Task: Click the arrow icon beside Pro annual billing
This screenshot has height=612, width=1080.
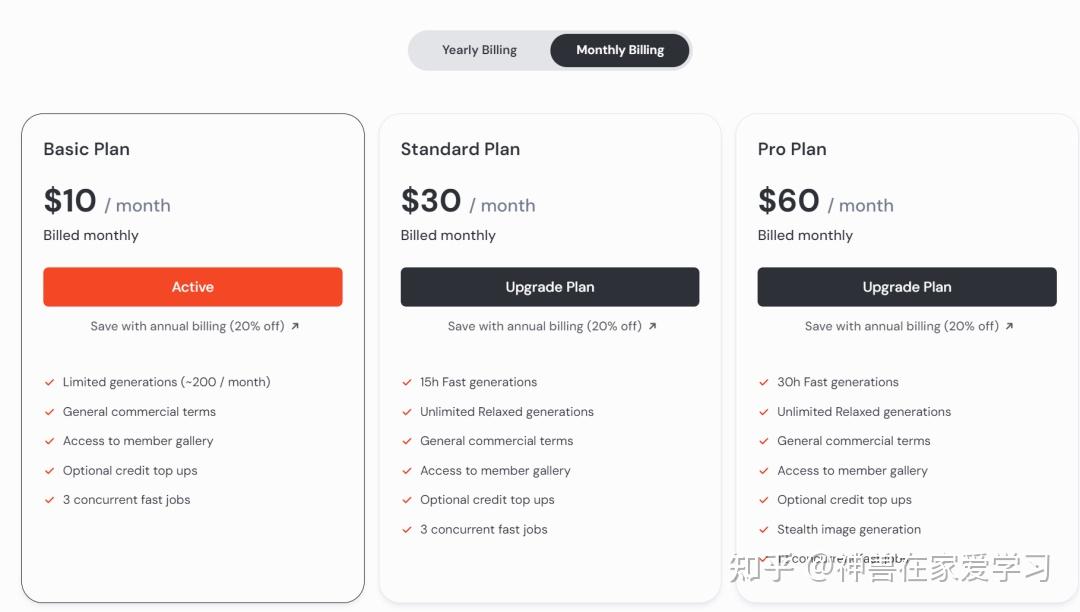Action: (x=1009, y=326)
